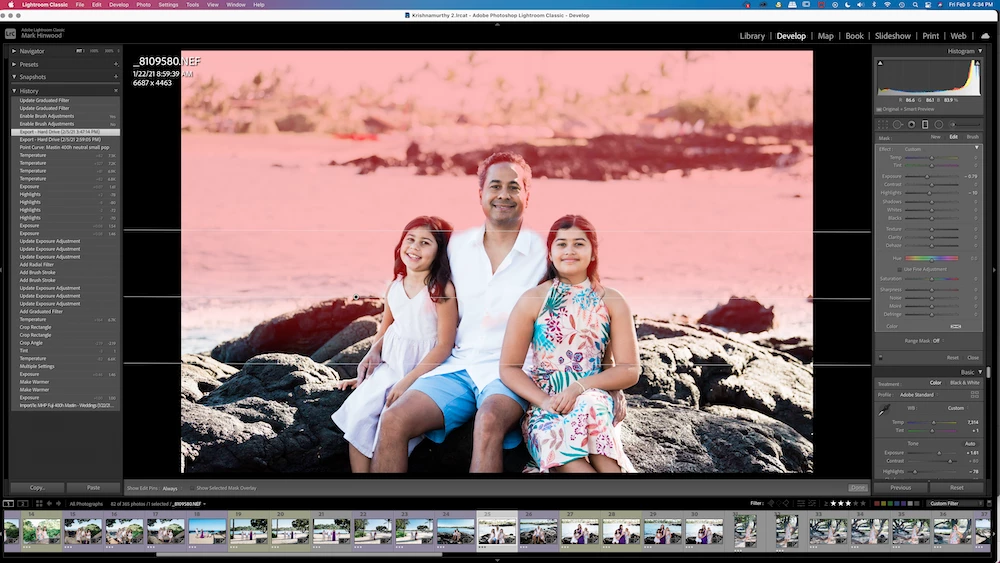Open the Range Mask Off dropdown
1000x563 pixels.
(x=937, y=341)
